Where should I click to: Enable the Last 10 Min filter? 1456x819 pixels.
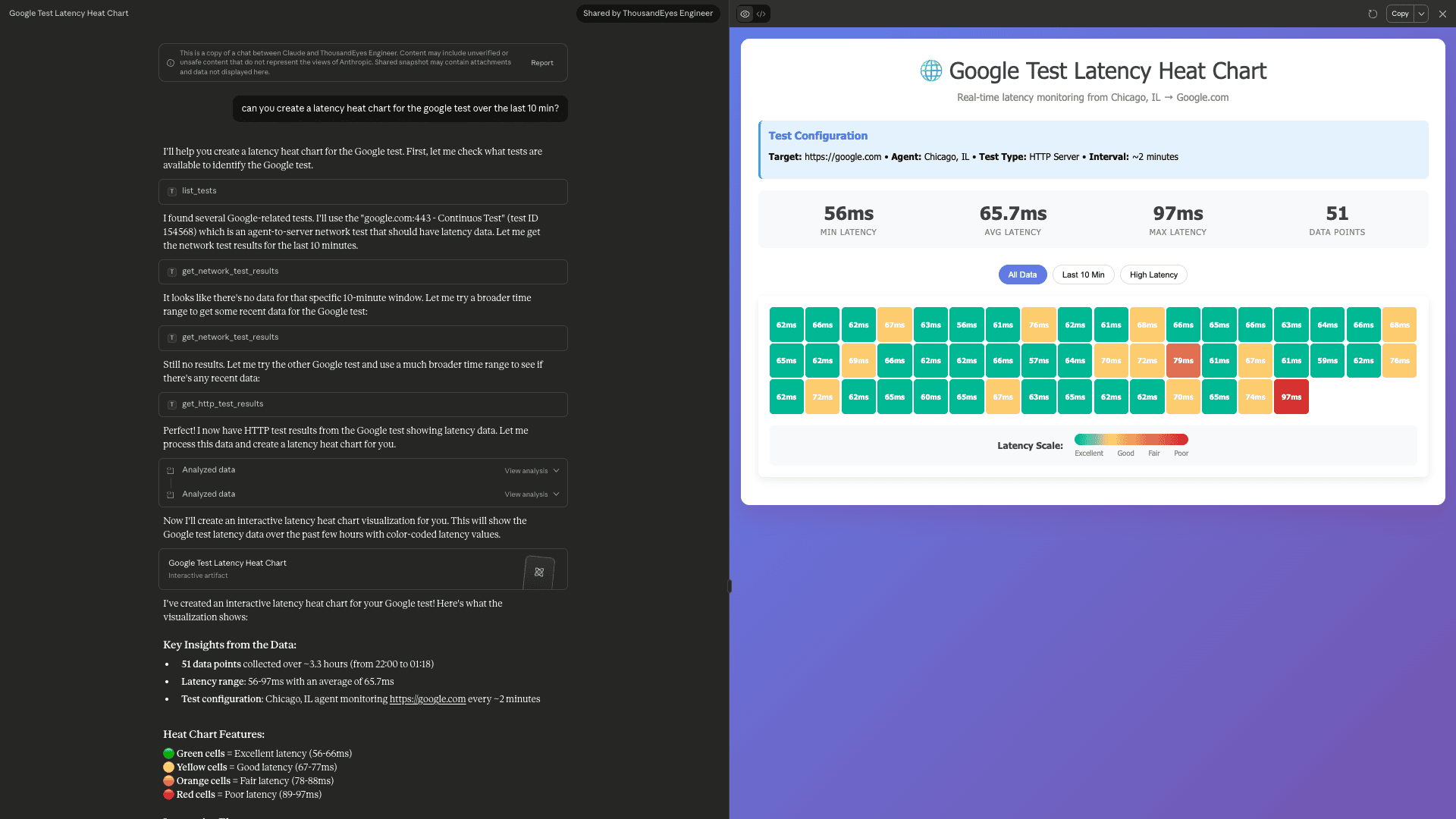(x=1083, y=275)
